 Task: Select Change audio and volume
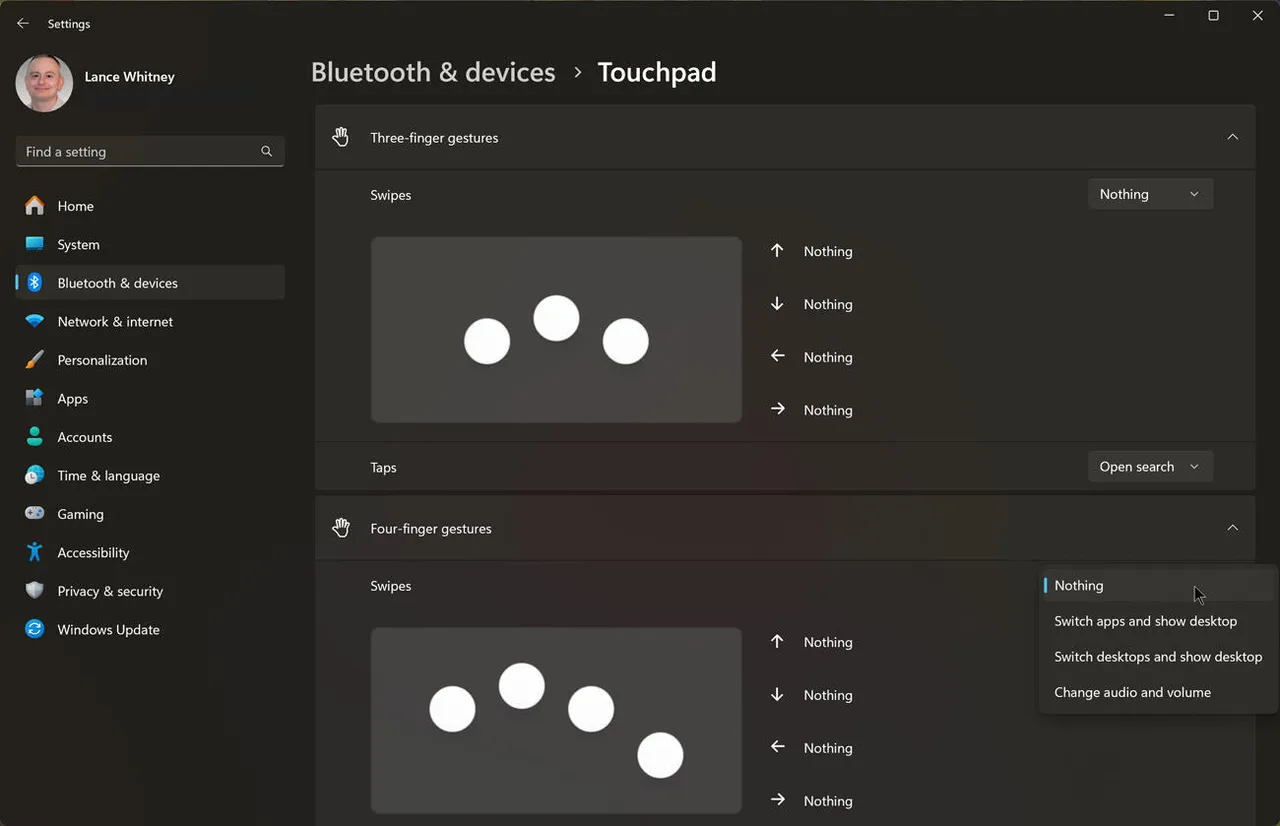tap(1132, 692)
